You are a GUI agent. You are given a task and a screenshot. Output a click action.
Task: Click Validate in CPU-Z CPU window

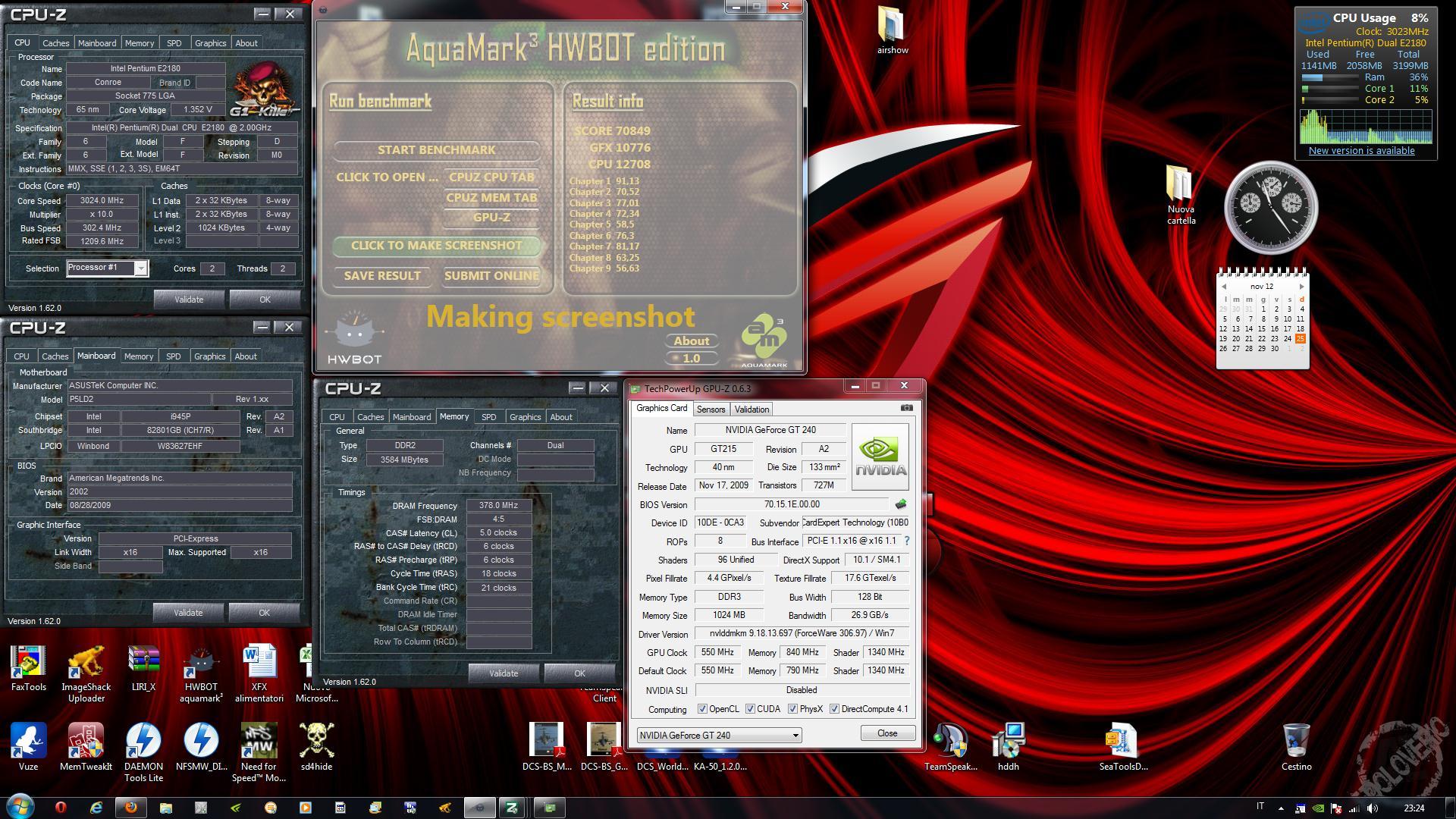tap(189, 300)
